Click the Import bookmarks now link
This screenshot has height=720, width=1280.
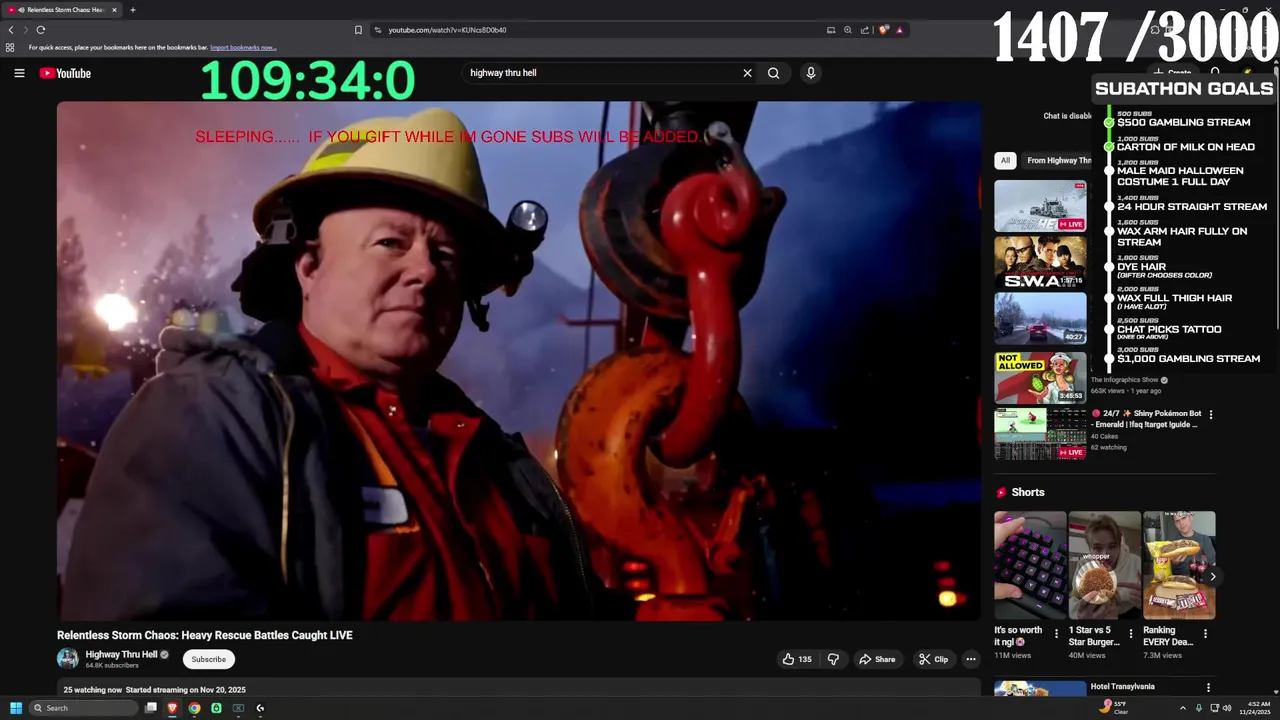(243, 47)
